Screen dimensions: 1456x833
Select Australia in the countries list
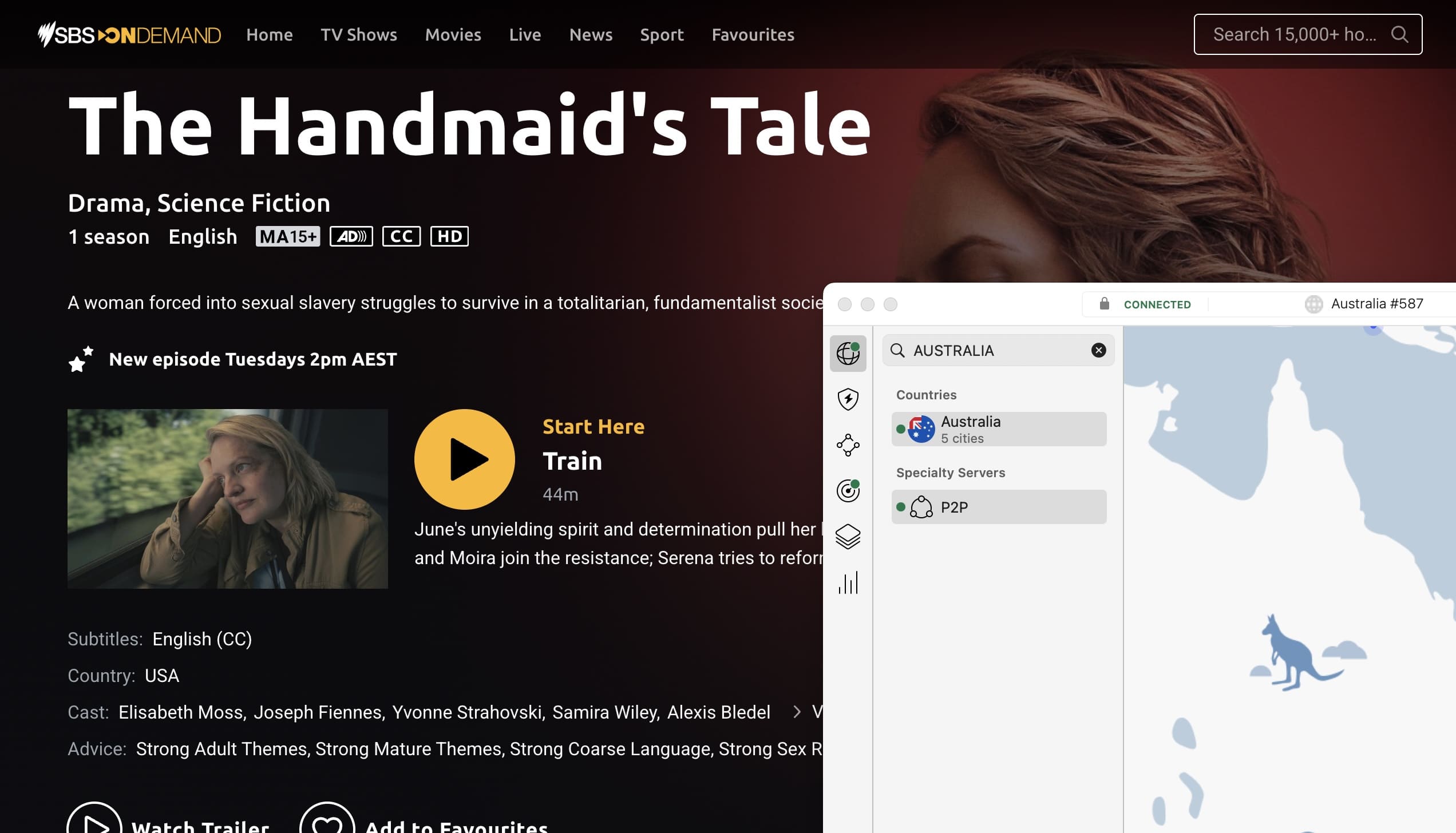[x=999, y=429]
